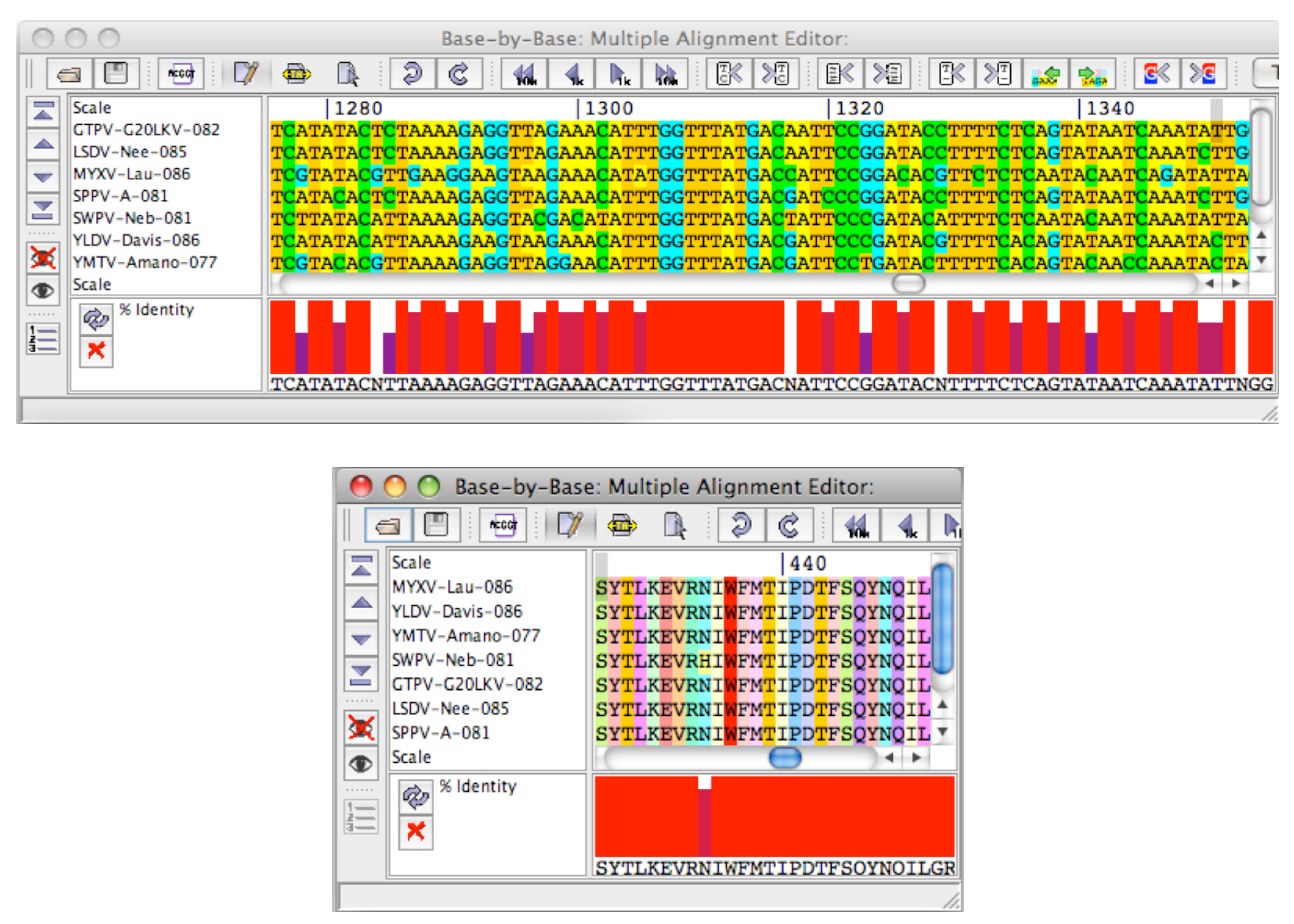
Task: Go to next gap in the DNA window
Action: pyautogui.click(x=998, y=74)
